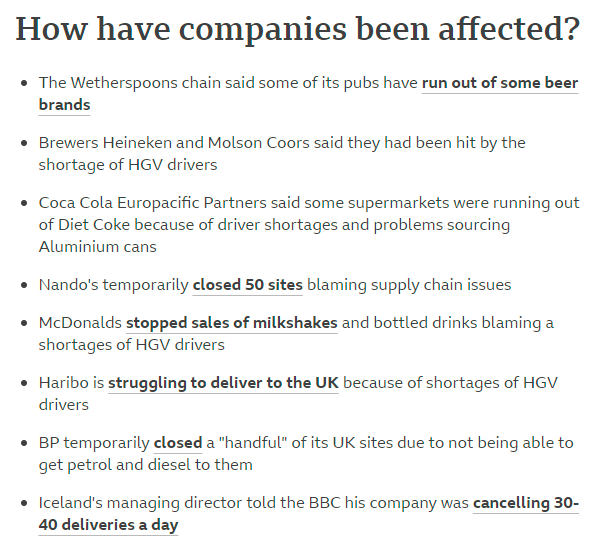Click the "How have companies been affected?" heading
The width and height of the screenshot is (613, 541).
[x=297, y=29]
